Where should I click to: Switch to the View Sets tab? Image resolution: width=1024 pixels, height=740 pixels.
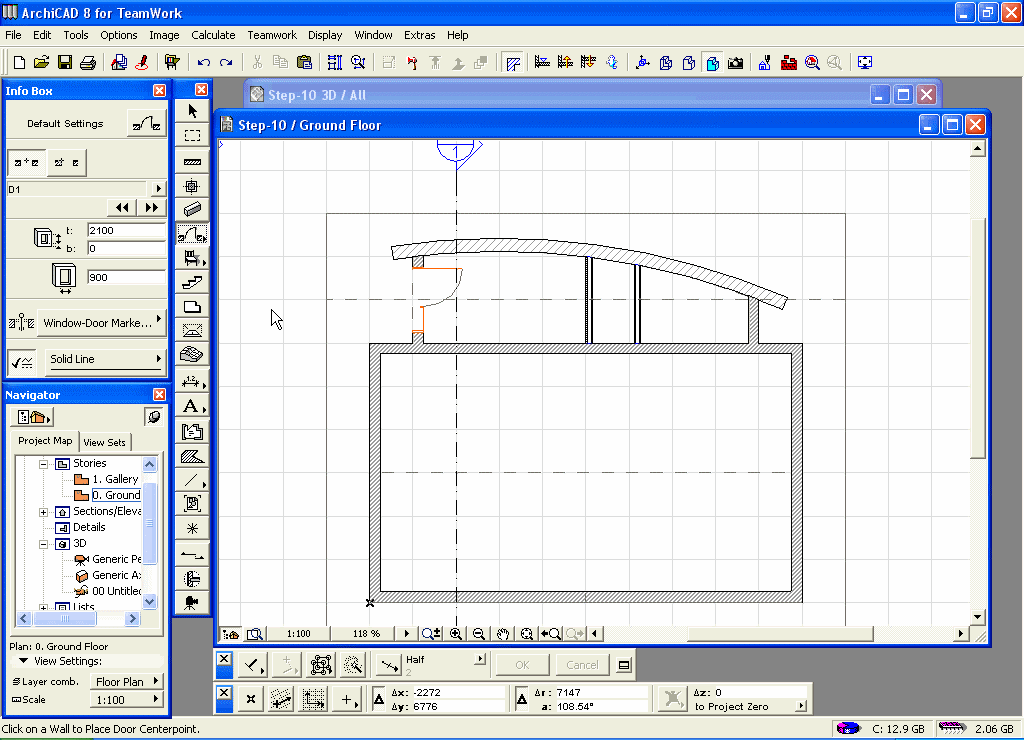(x=105, y=442)
